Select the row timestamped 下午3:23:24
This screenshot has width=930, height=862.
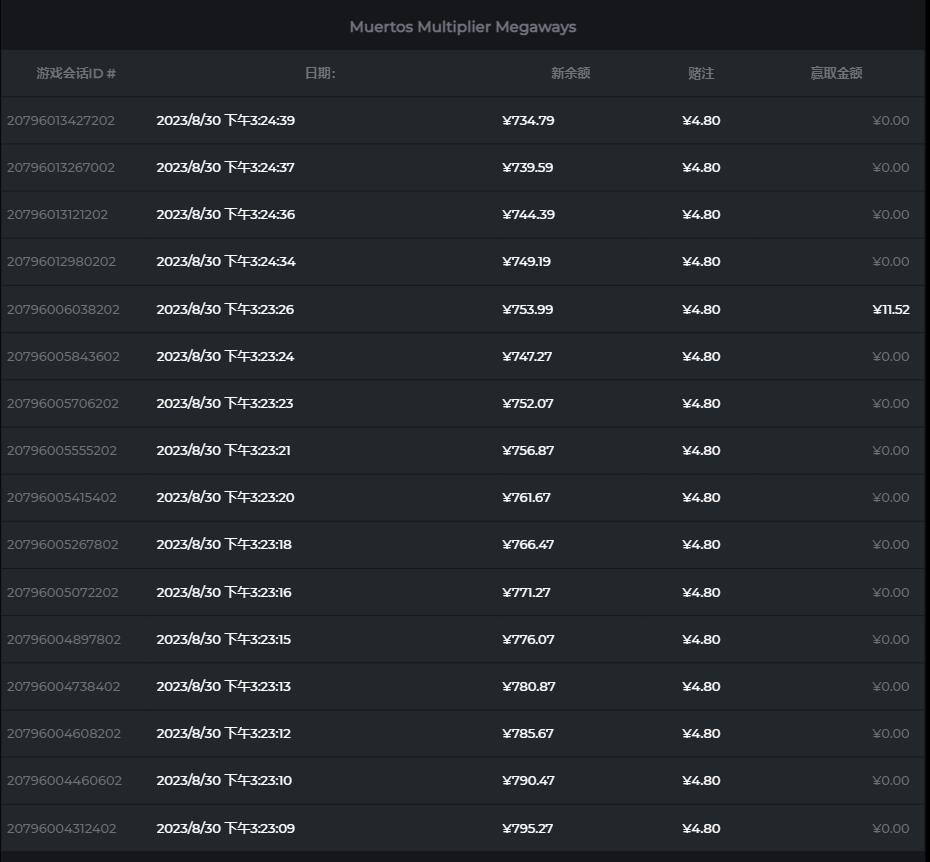[225, 357]
